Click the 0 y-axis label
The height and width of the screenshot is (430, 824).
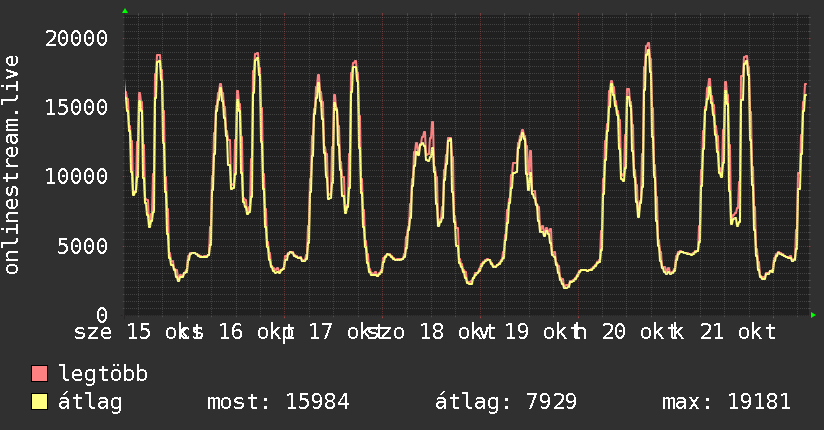click(x=102, y=315)
